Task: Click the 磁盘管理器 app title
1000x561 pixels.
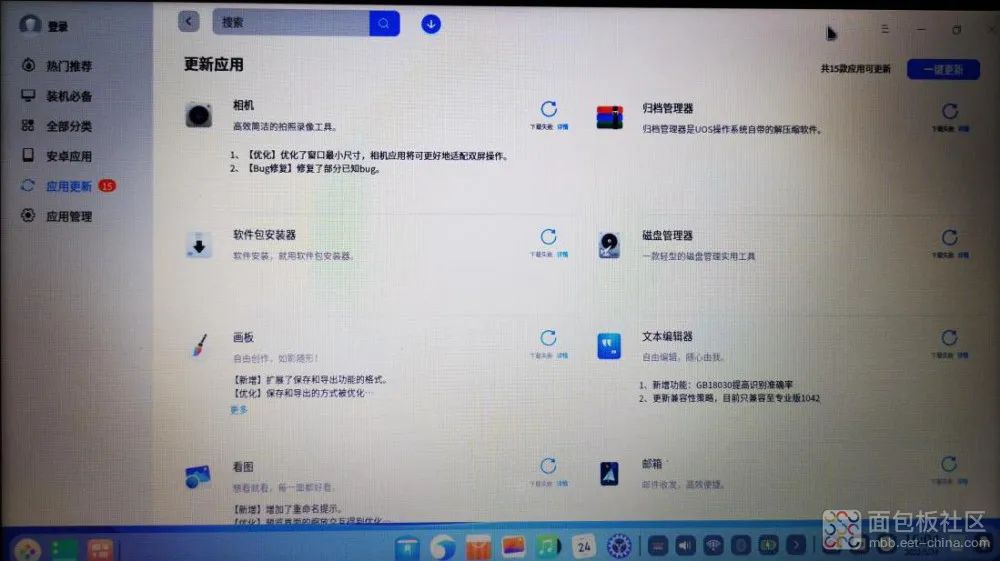Action: pyautogui.click(x=667, y=235)
